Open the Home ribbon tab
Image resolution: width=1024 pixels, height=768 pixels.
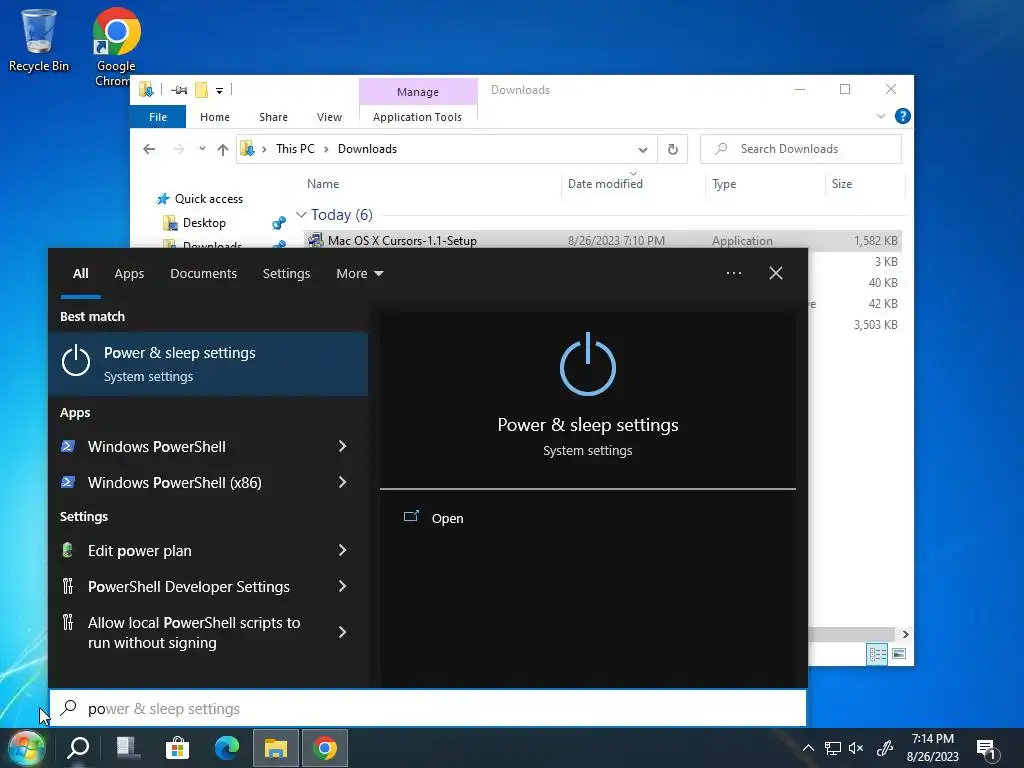tap(215, 117)
